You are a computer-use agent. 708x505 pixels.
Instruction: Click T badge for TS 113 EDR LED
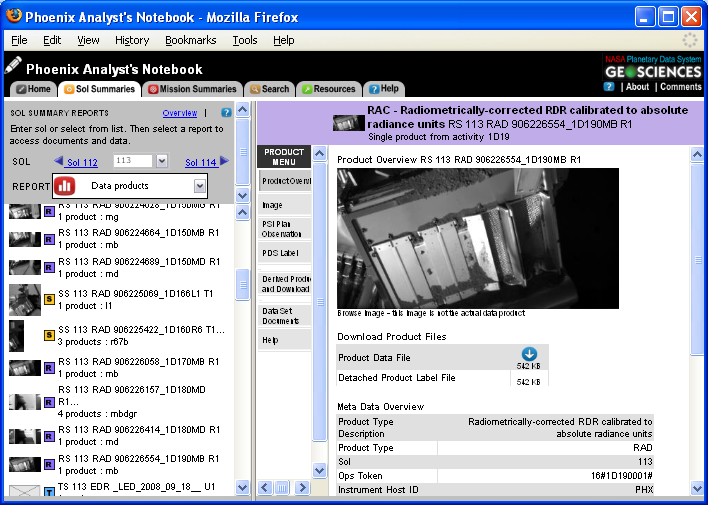[x=49, y=491]
